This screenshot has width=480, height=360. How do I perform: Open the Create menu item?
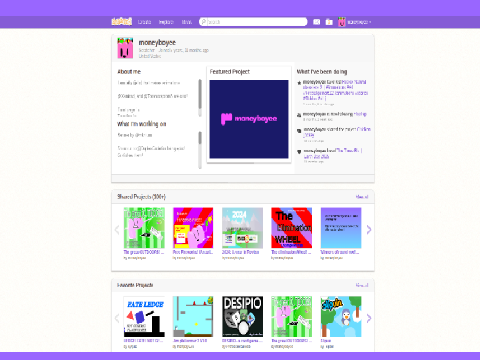[144, 22]
